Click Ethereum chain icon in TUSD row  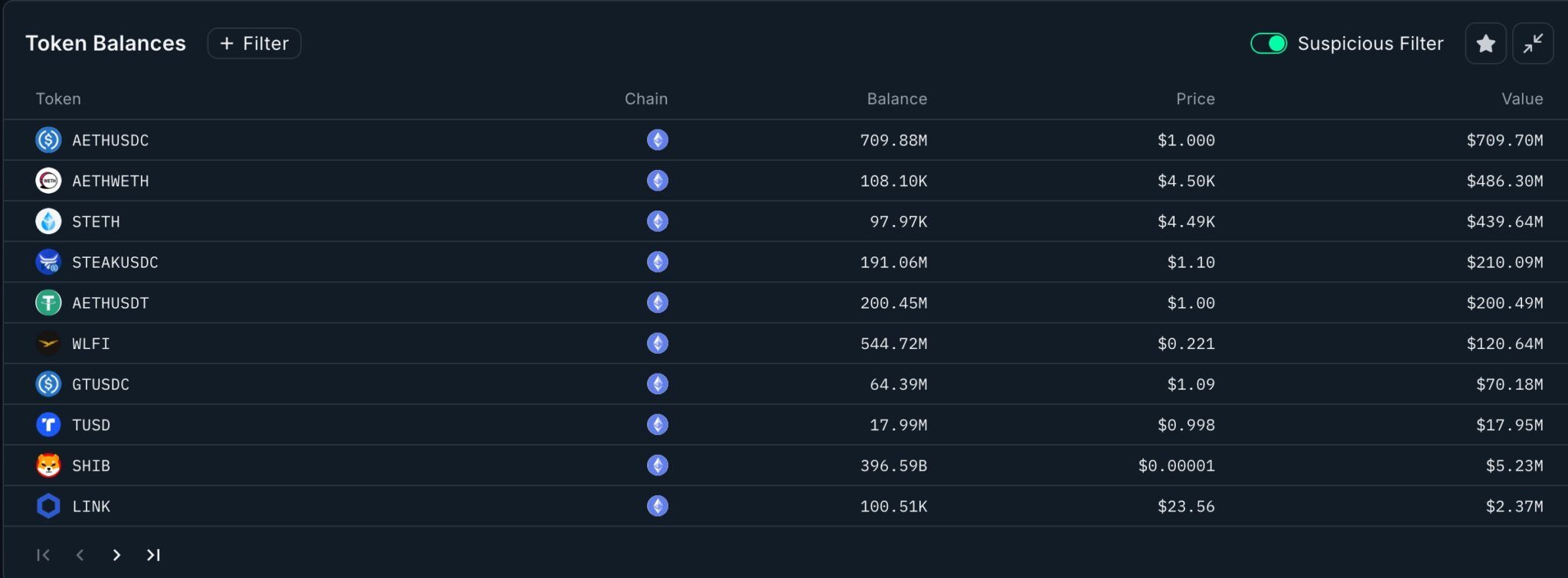click(x=657, y=425)
